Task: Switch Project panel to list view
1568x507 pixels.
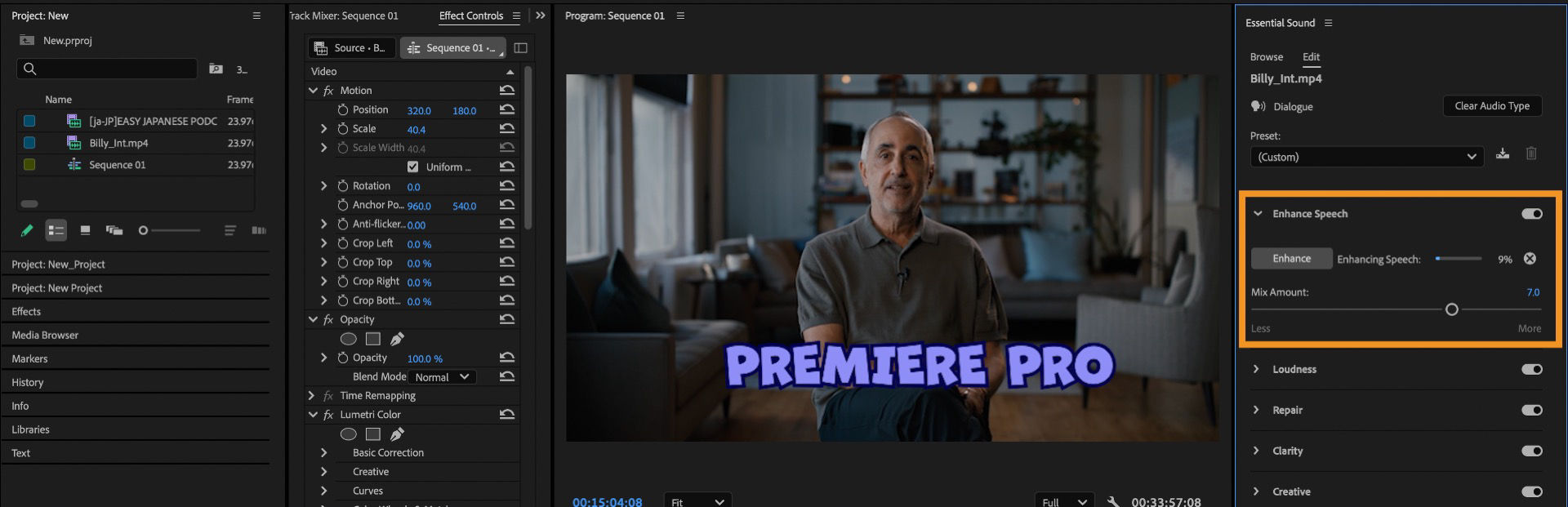Action: point(56,231)
